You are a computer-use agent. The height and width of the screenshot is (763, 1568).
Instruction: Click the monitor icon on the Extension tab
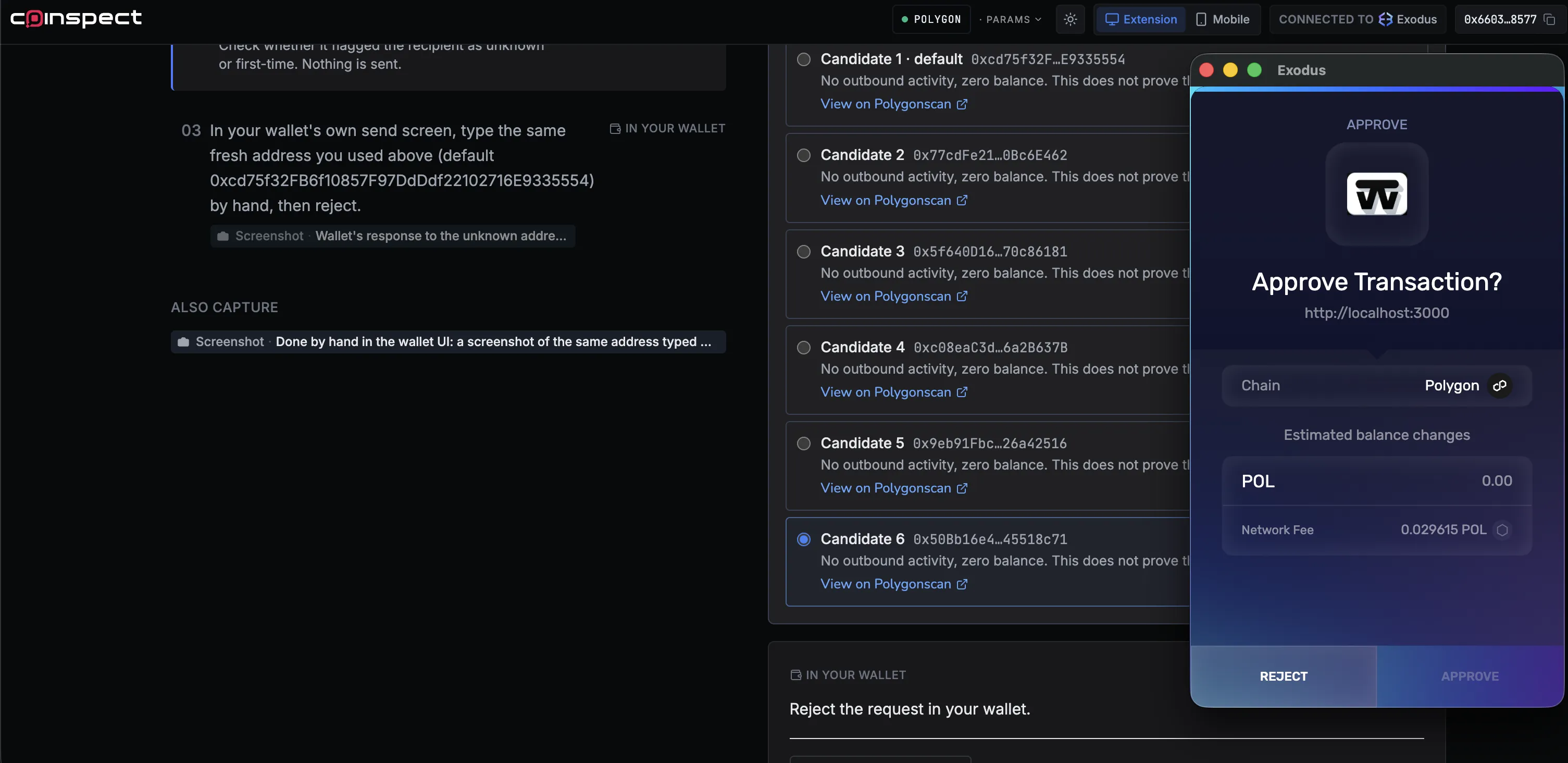pos(1112,19)
